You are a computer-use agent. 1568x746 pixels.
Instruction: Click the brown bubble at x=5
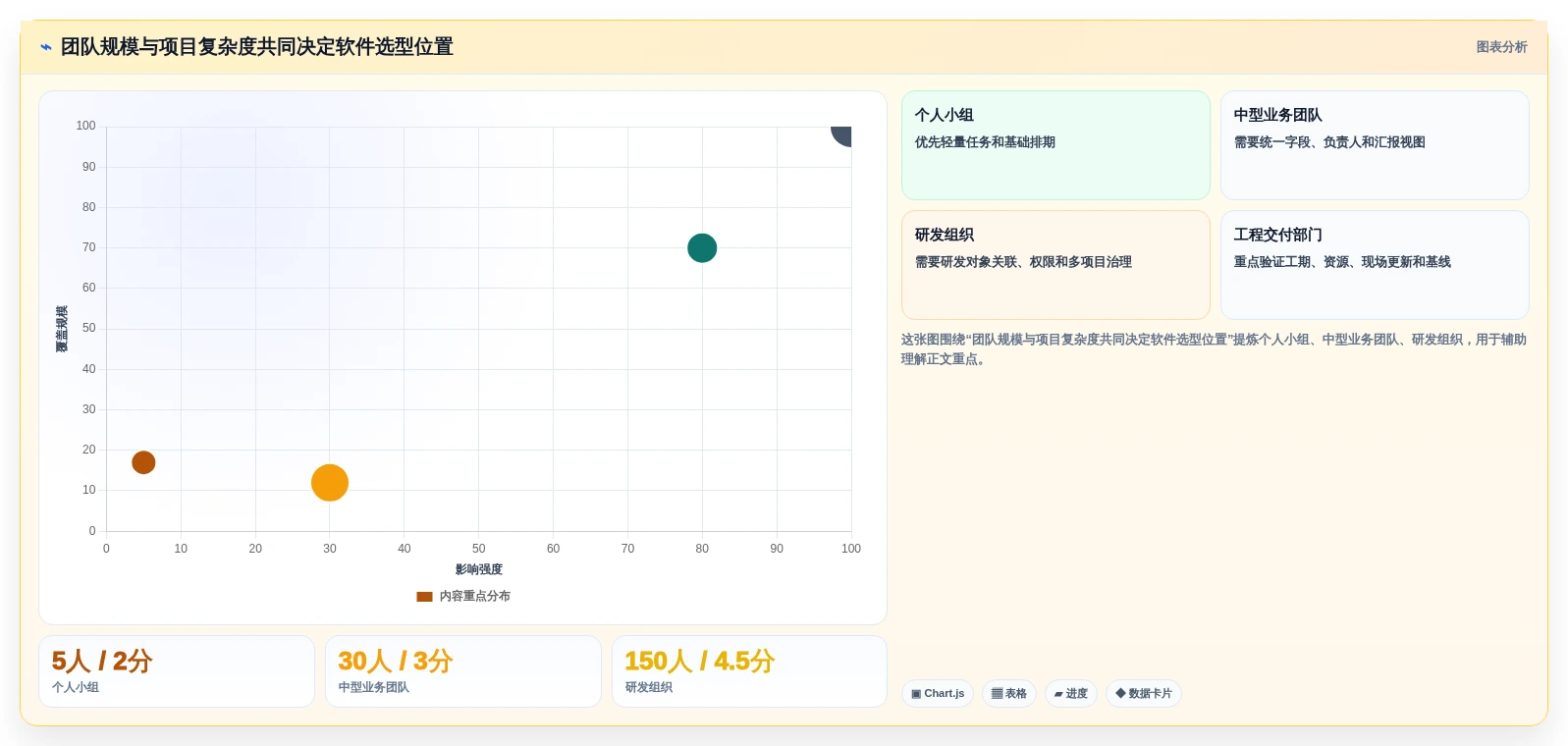tap(143, 462)
